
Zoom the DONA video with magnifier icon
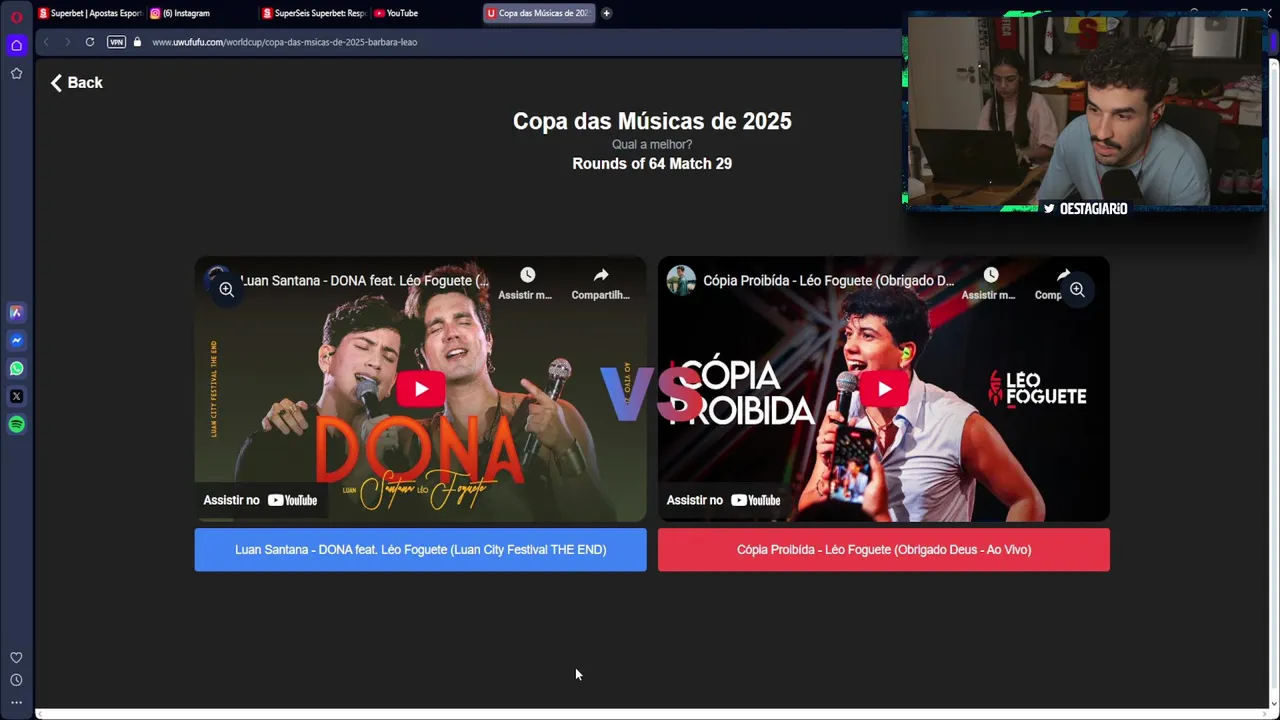pos(227,289)
